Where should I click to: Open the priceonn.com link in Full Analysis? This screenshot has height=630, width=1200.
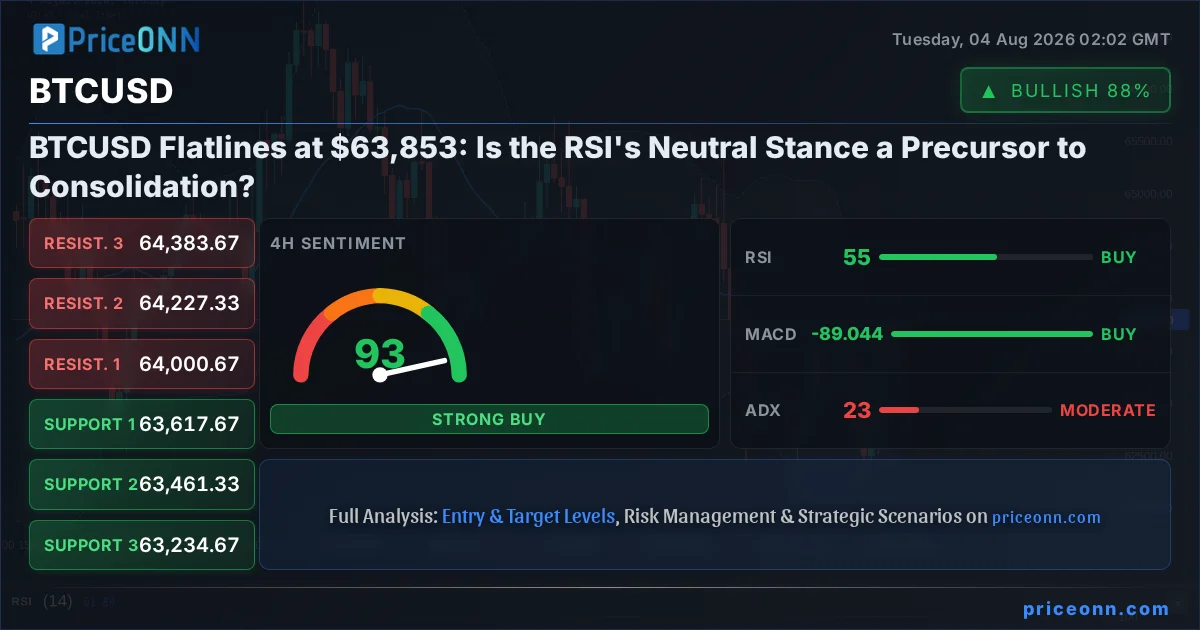click(x=1046, y=517)
